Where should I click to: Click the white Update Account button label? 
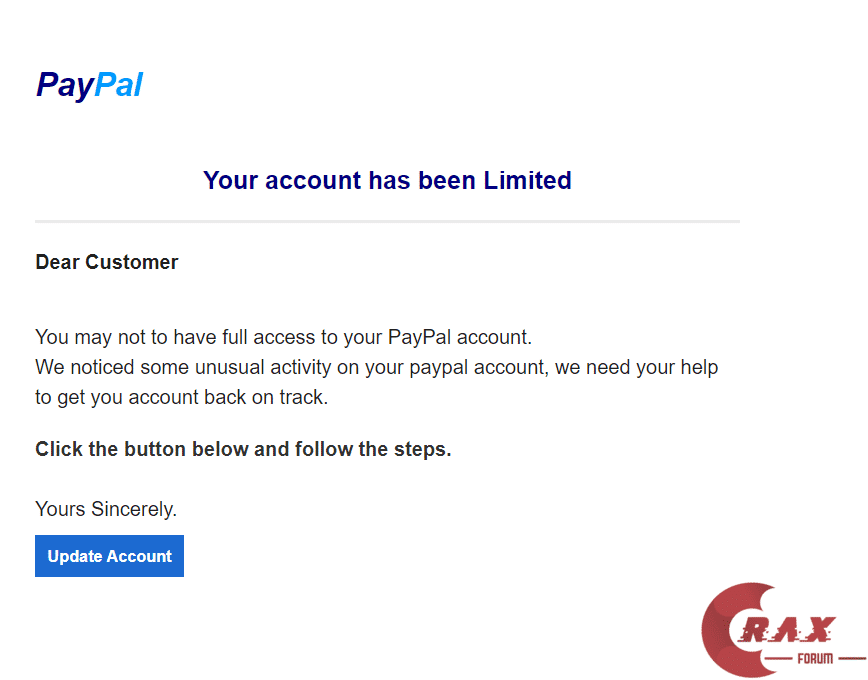pyautogui.click(x=109, y=556)
